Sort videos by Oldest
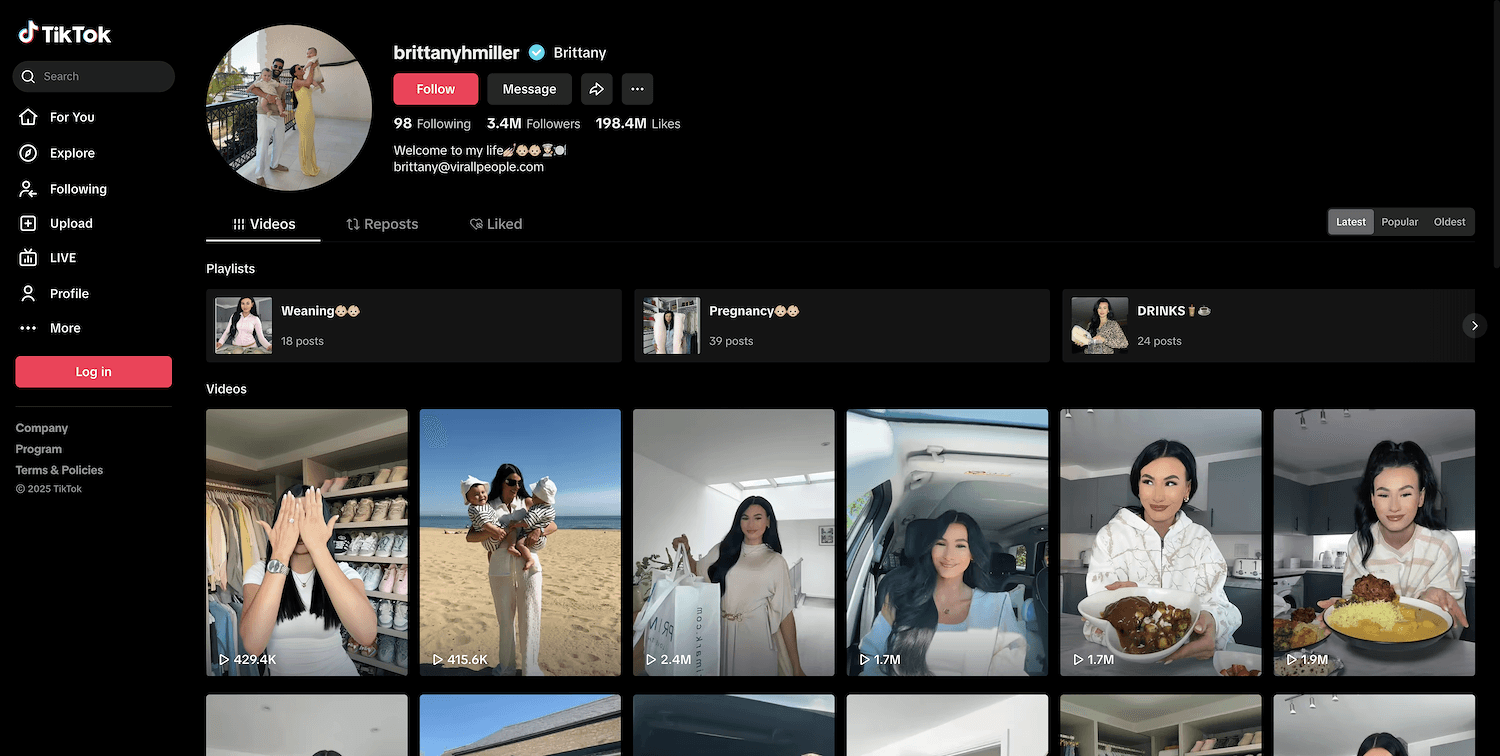Viewport: 1500px width, 756px height. 1449,222
